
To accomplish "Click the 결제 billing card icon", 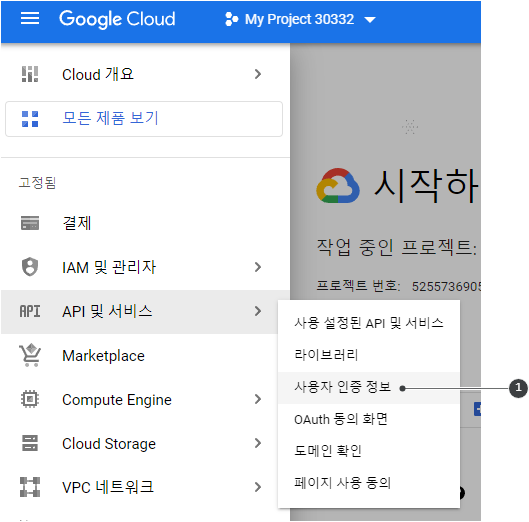I will [x=30, y=223].
